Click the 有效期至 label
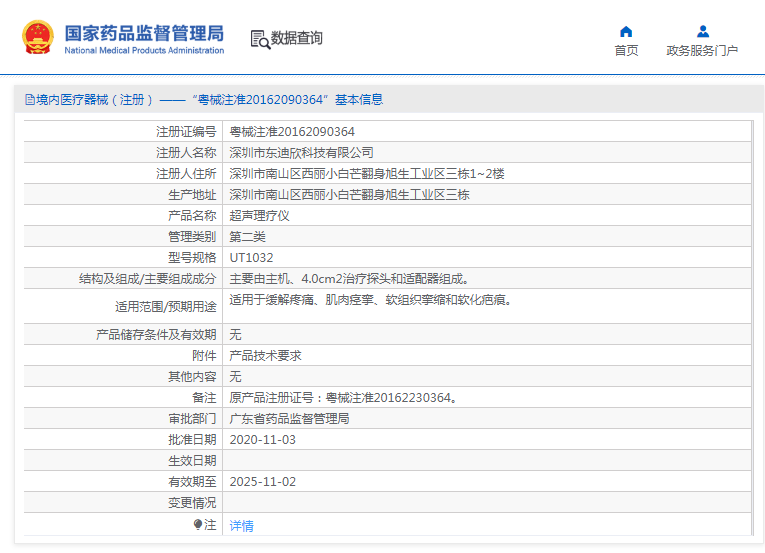 point(192,482)
